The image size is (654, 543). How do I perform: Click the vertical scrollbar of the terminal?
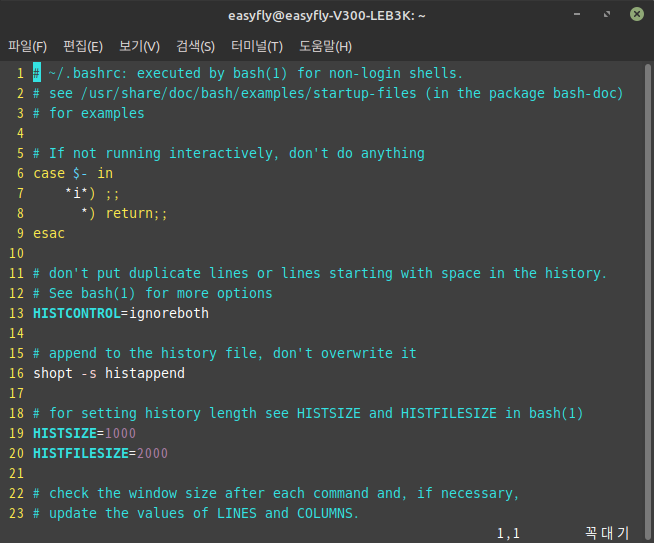(647, 300)
